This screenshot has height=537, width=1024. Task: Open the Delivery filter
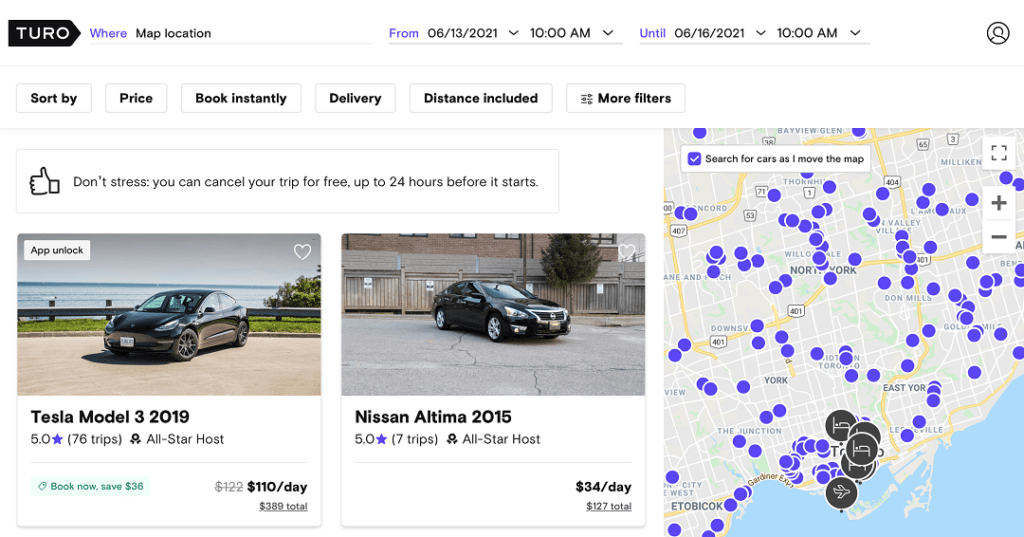(x=355, y=98)
